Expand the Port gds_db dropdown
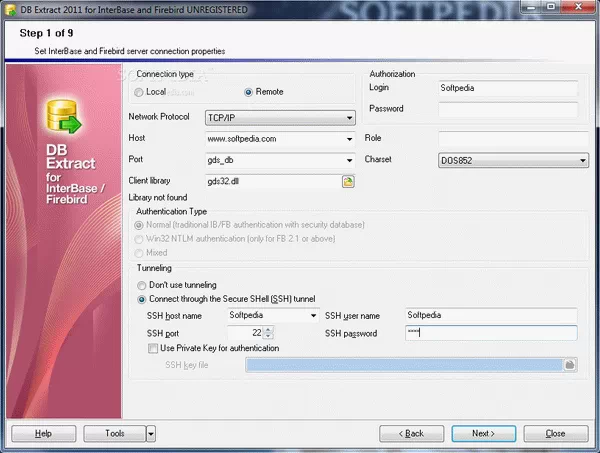Viewport: 600px width, 453px height. click(349, 160)
